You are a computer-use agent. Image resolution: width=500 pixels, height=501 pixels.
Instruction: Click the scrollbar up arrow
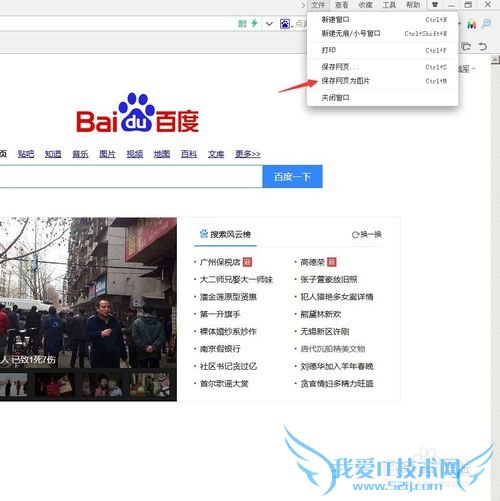[495, 60]
